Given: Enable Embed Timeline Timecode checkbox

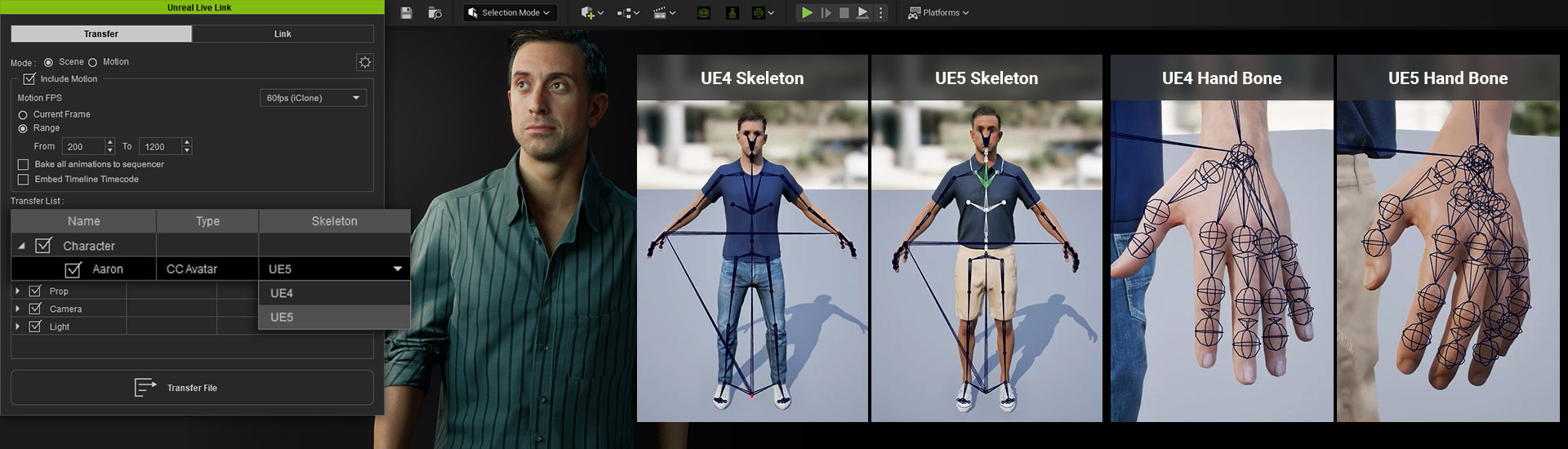Looking at the screenshot, I should (23, 180).
